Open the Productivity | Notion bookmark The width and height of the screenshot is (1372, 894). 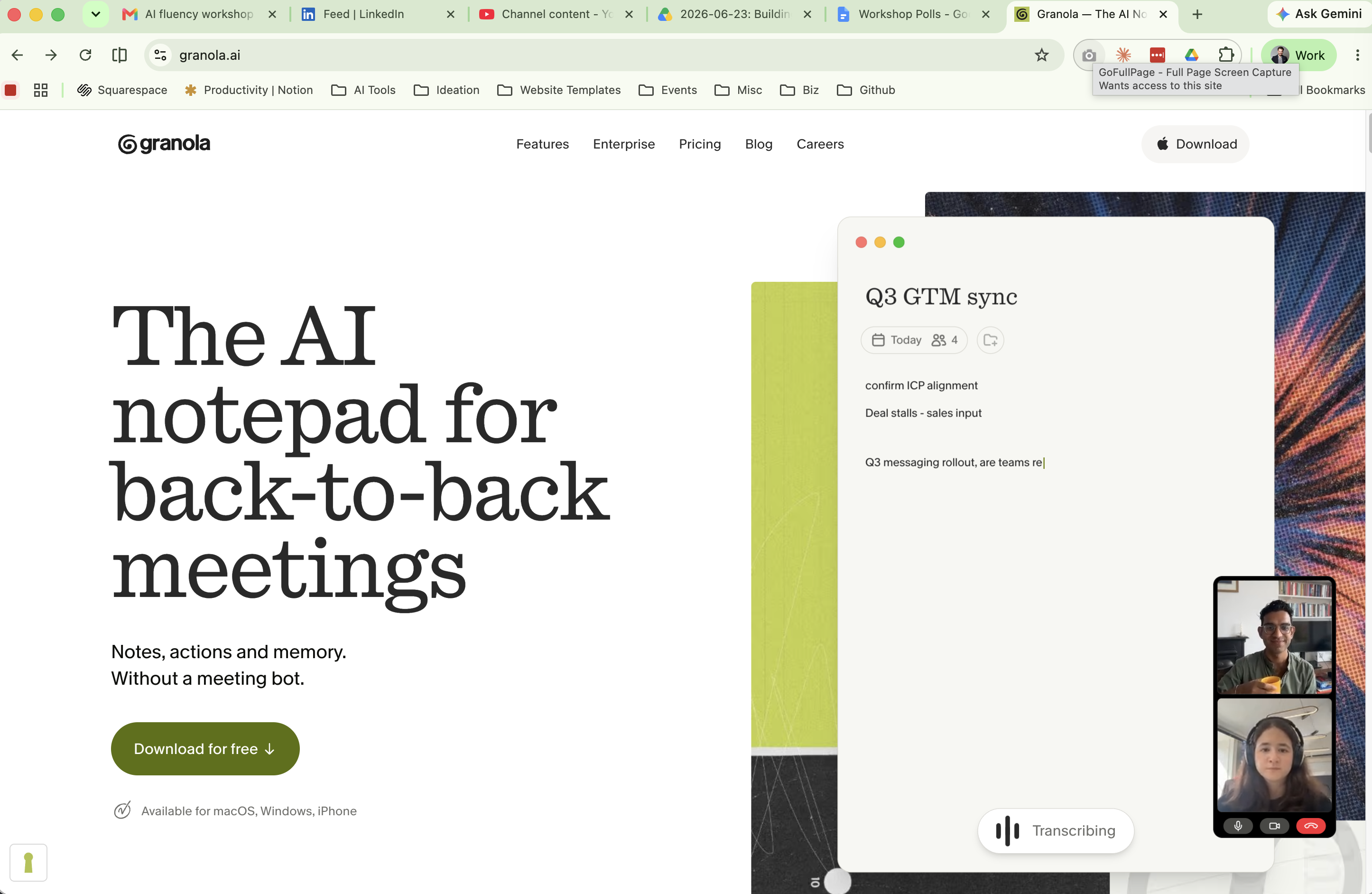[x=249, y=90]
